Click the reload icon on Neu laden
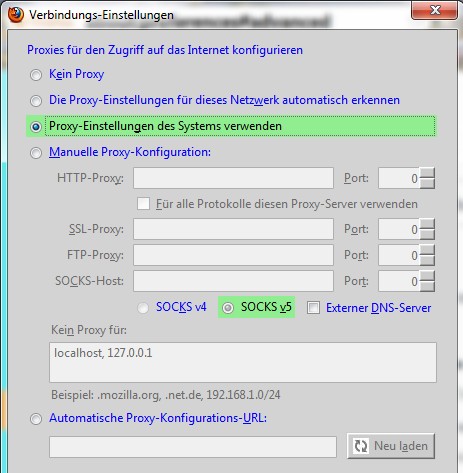463x473 pixels. pyautogui.click(x=360, y=446)
